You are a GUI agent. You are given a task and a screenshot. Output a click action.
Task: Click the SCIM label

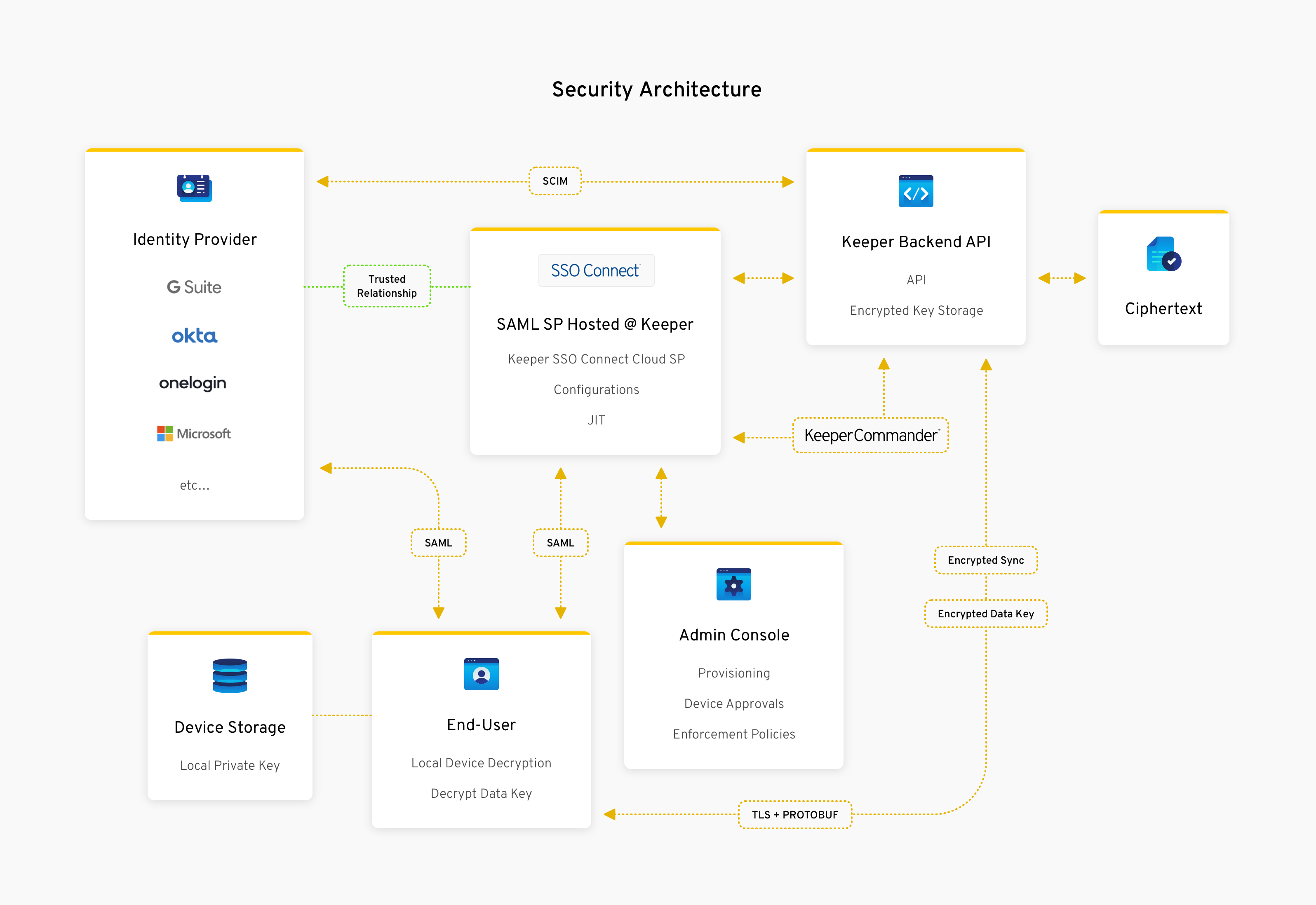click(555, 181)
